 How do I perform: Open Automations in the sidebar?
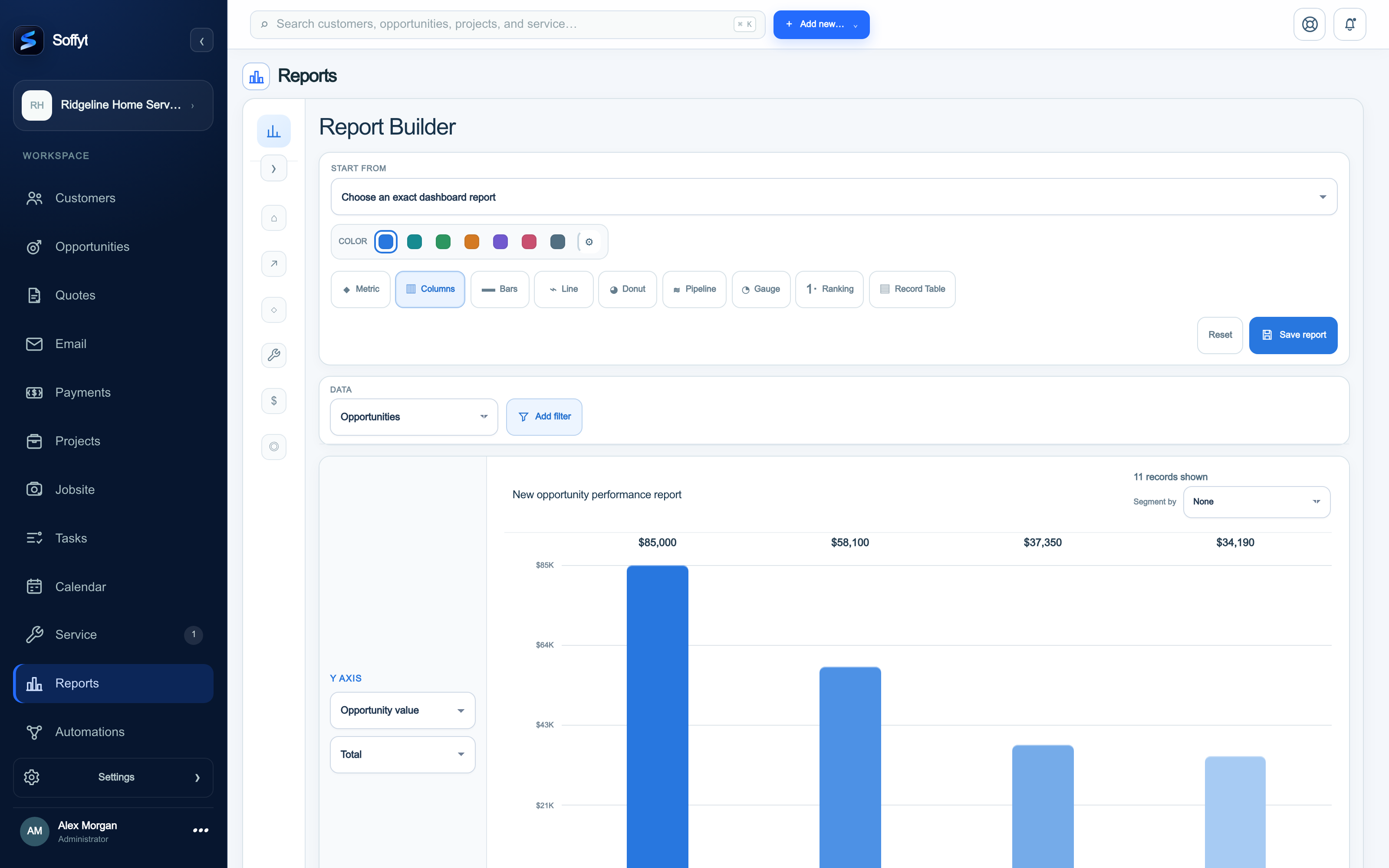113,732
